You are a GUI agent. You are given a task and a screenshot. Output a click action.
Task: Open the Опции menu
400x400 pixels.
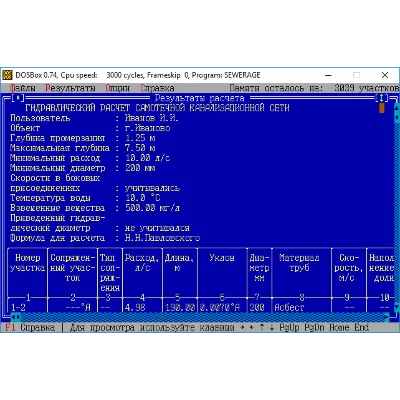[117, 88]
